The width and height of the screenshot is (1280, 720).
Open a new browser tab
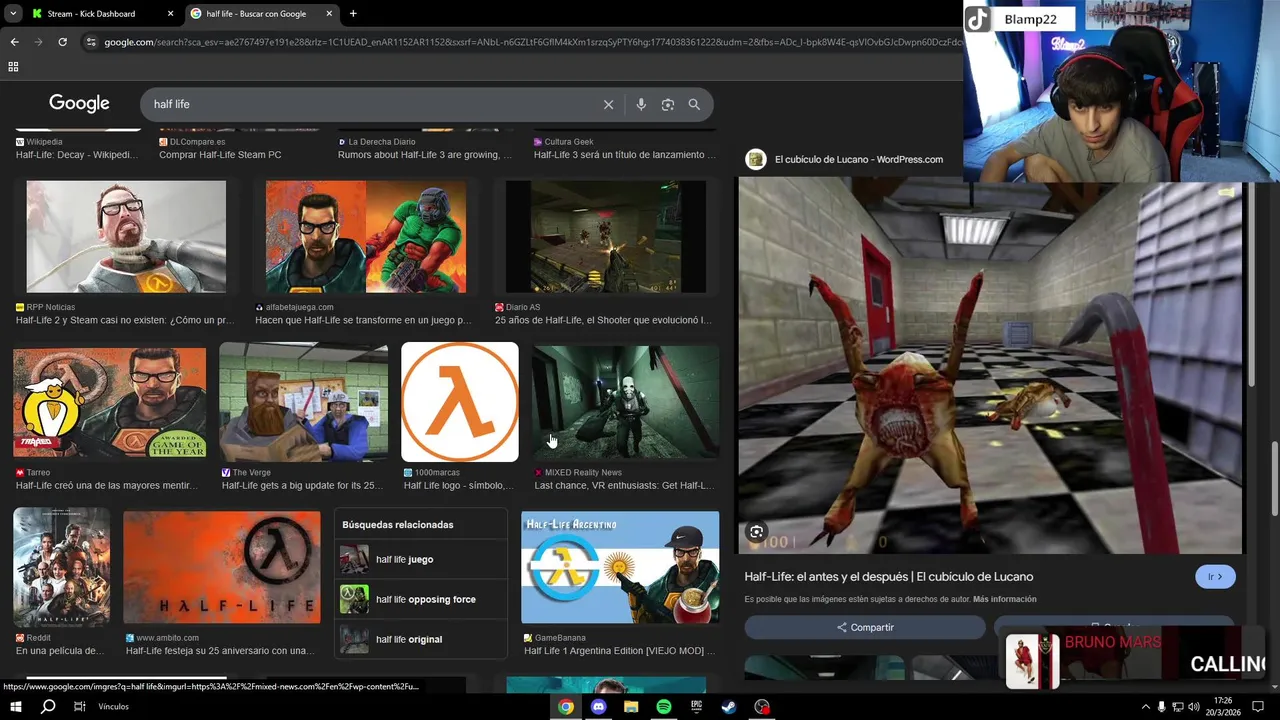point(353,14)
